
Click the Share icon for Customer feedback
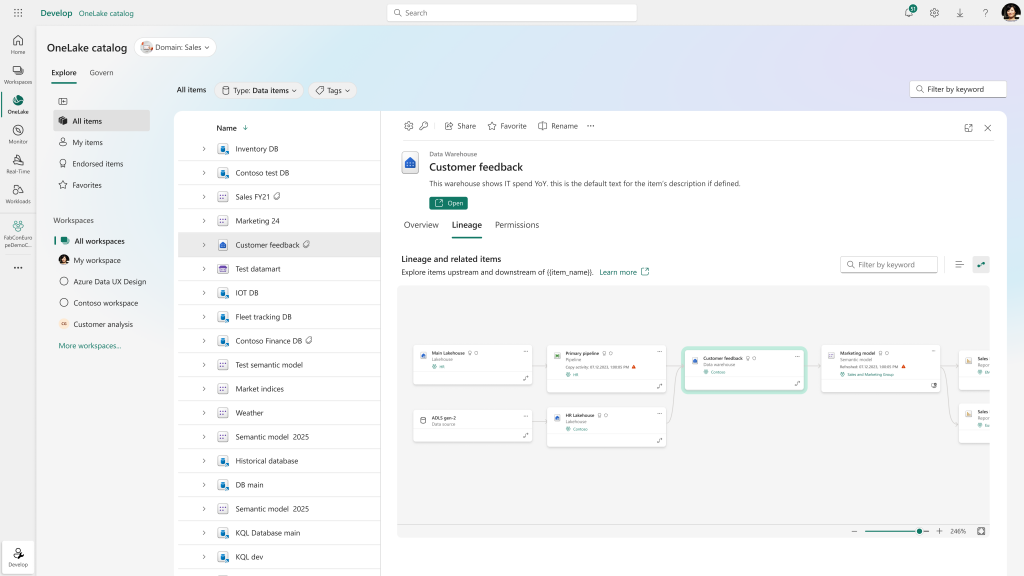tap(460, 126)
